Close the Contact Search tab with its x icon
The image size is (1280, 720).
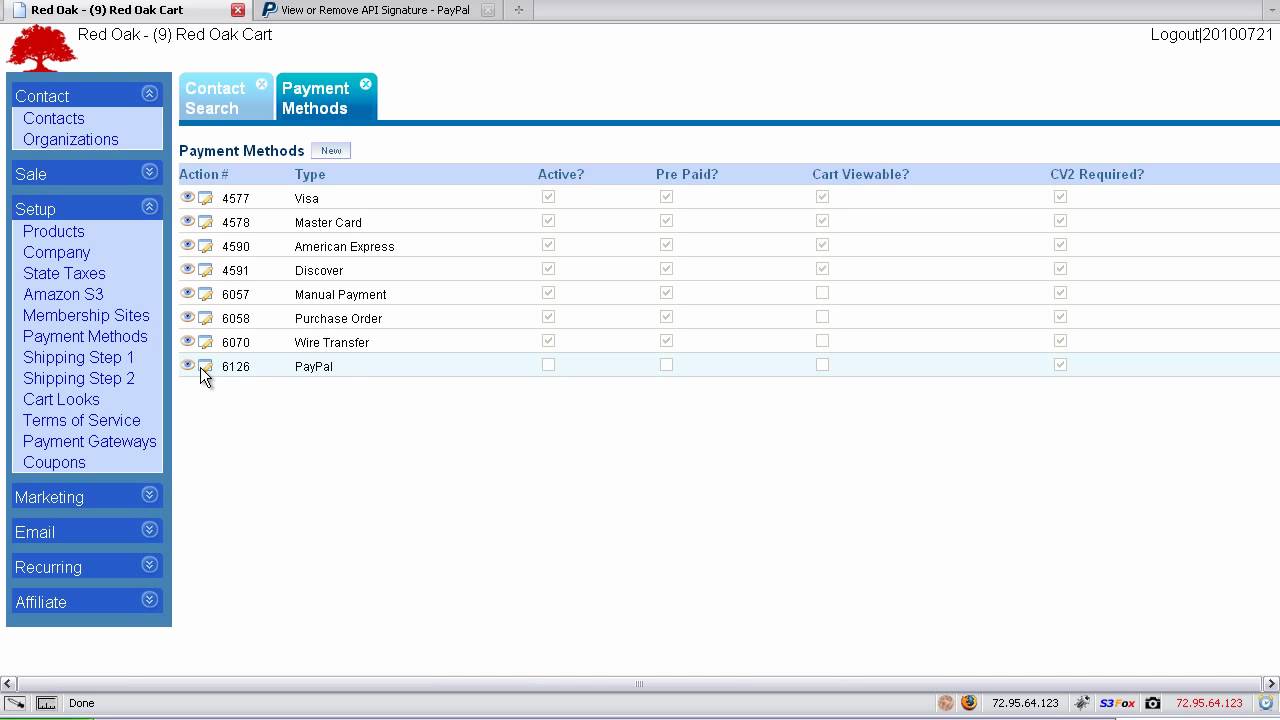[x=261, y=85]
